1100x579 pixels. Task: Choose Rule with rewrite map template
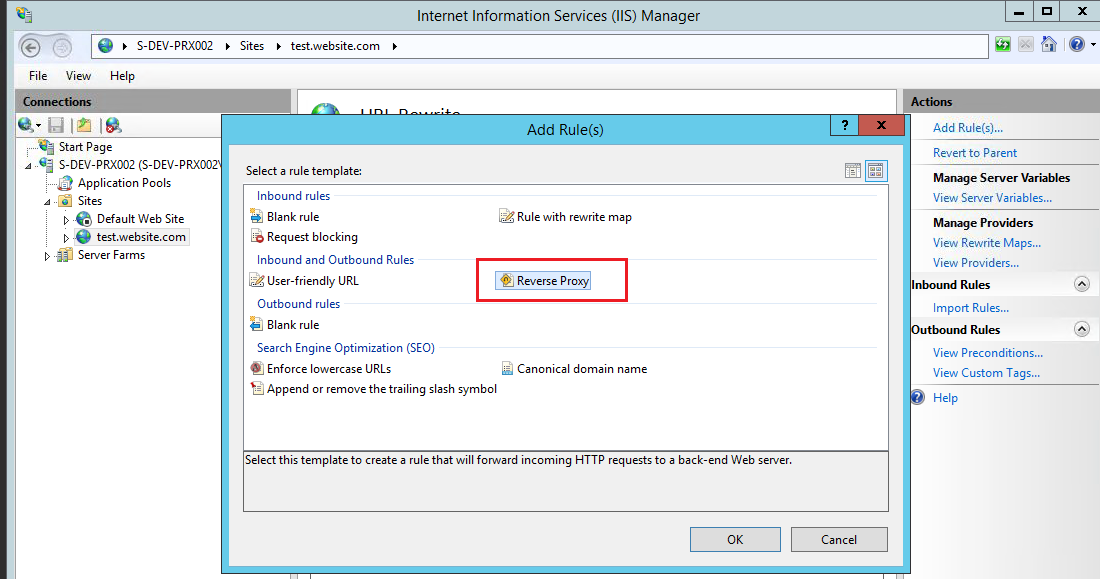click(573, 217)
